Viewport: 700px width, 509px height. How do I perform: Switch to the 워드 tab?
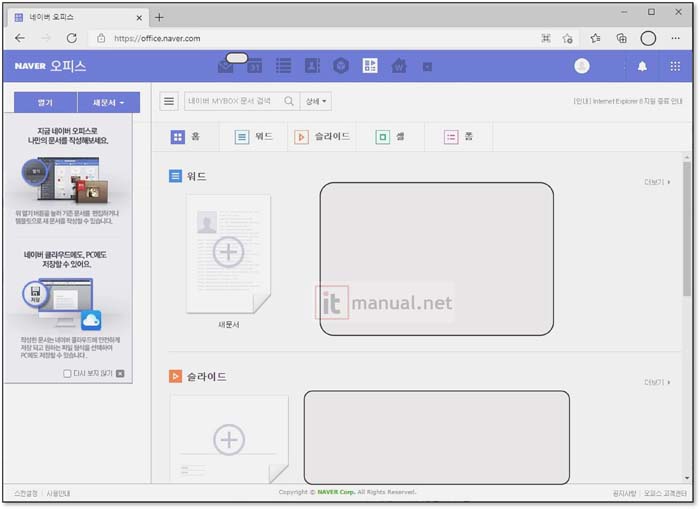[253, 137]
